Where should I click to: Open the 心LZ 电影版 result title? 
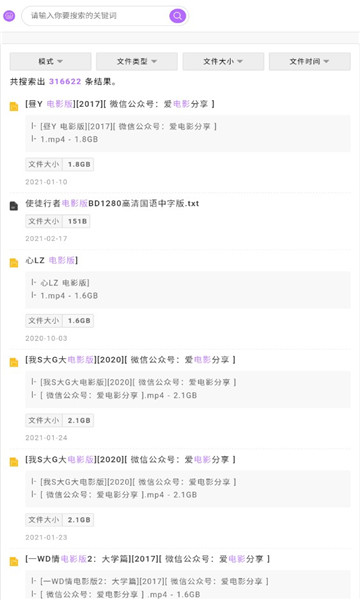[52, 260]
